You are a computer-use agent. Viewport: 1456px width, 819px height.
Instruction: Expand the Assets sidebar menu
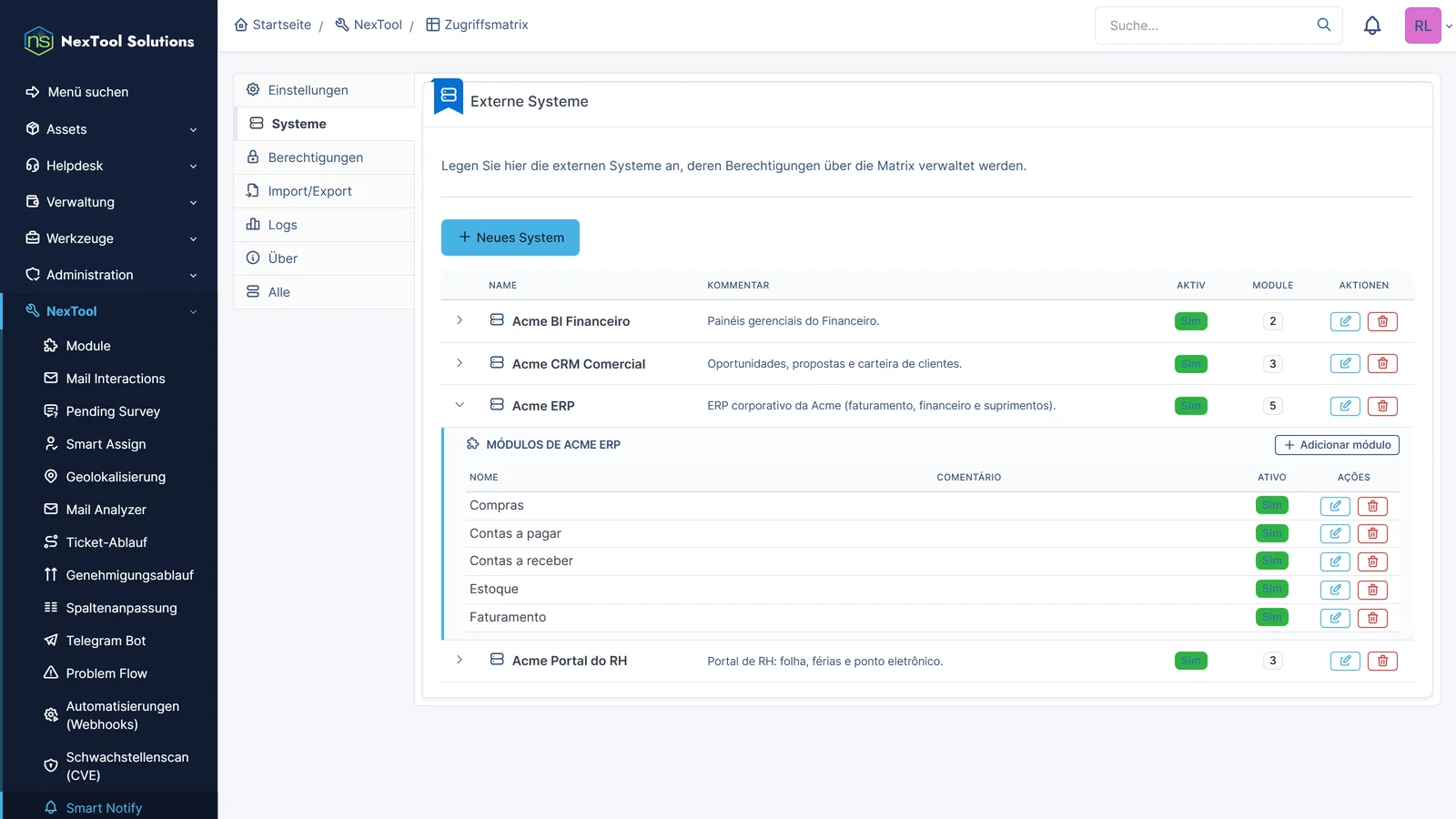click(109, 129)
